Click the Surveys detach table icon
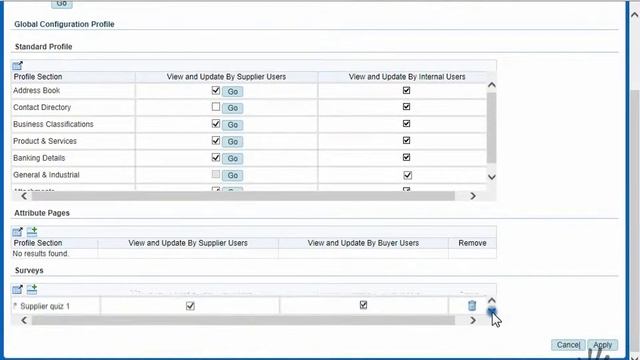 (17, 290)
